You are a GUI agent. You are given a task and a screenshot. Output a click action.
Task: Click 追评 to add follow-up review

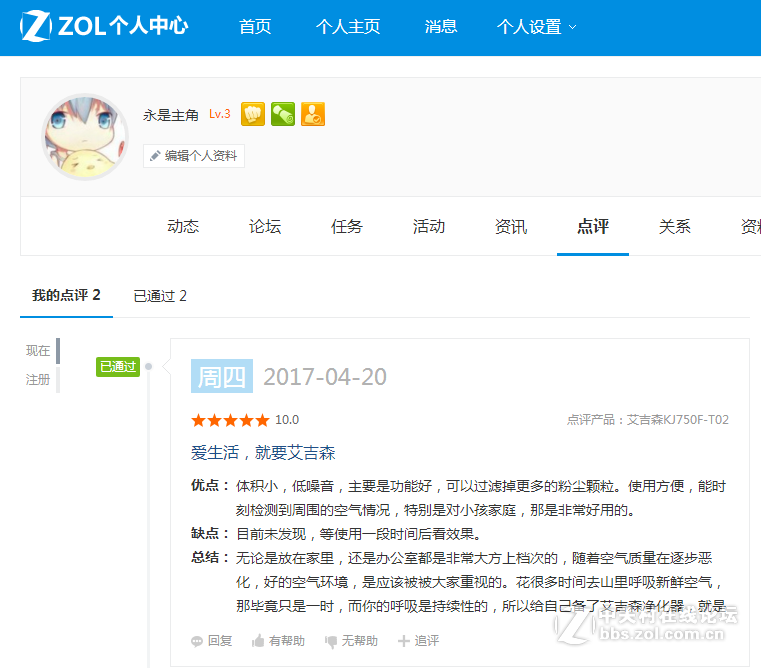tap(427, 641)
